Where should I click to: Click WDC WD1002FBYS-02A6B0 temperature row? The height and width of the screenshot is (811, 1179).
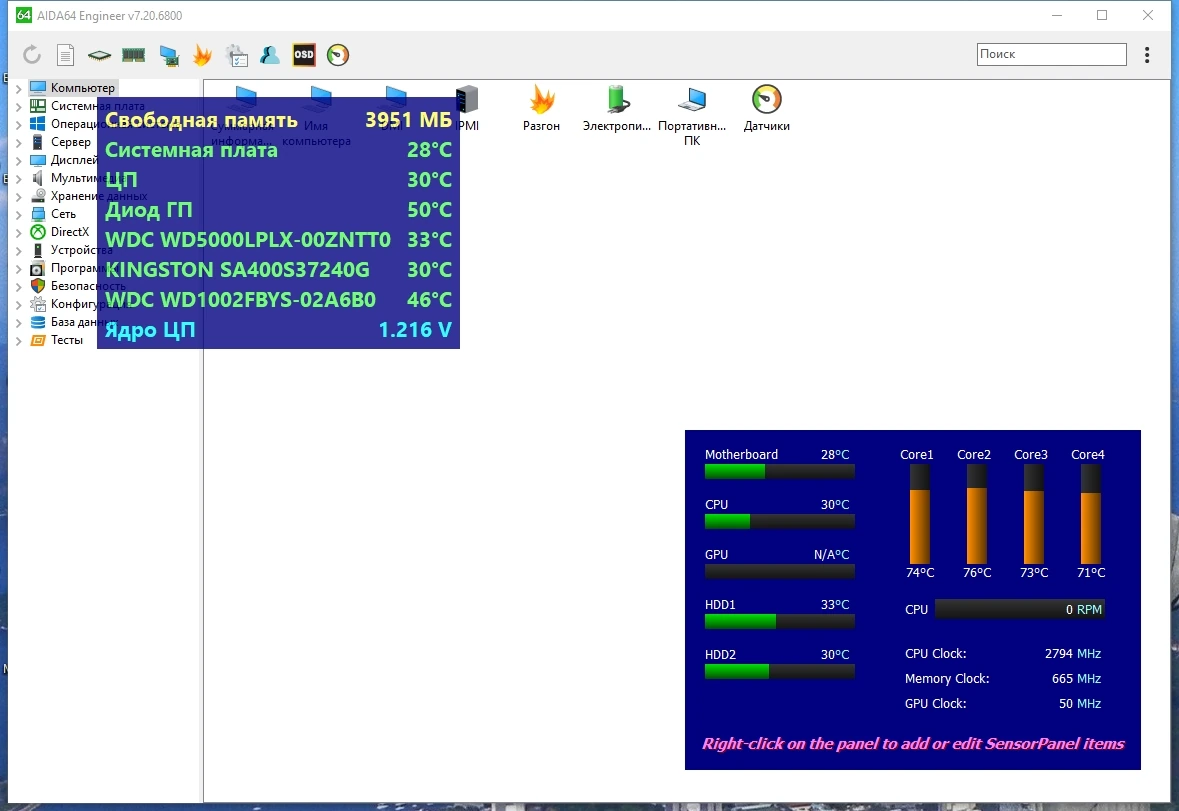[278, 300]
